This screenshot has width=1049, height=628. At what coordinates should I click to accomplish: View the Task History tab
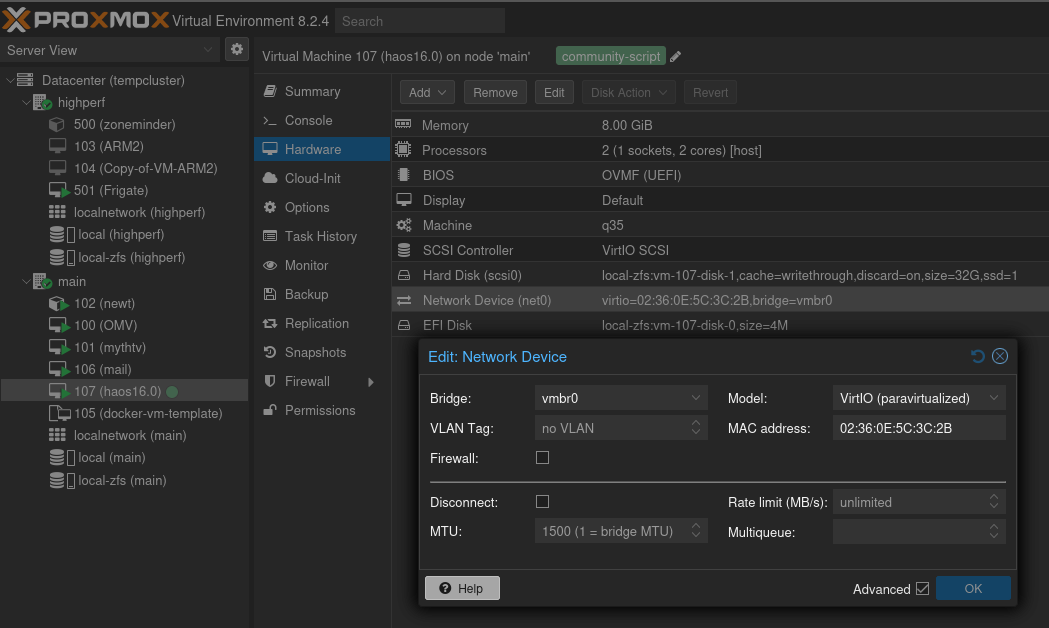click(322, 236)
